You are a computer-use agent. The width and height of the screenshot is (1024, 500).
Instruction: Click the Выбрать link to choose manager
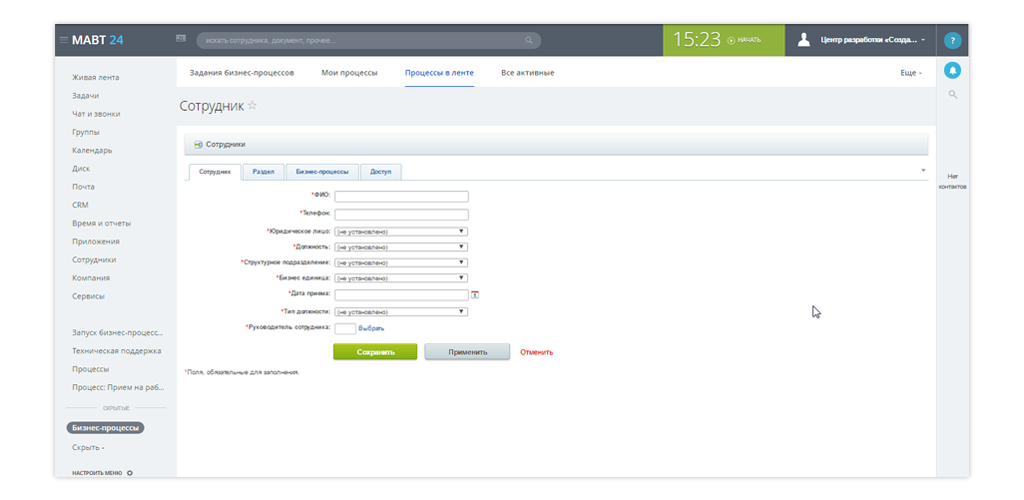pos(371,328)
